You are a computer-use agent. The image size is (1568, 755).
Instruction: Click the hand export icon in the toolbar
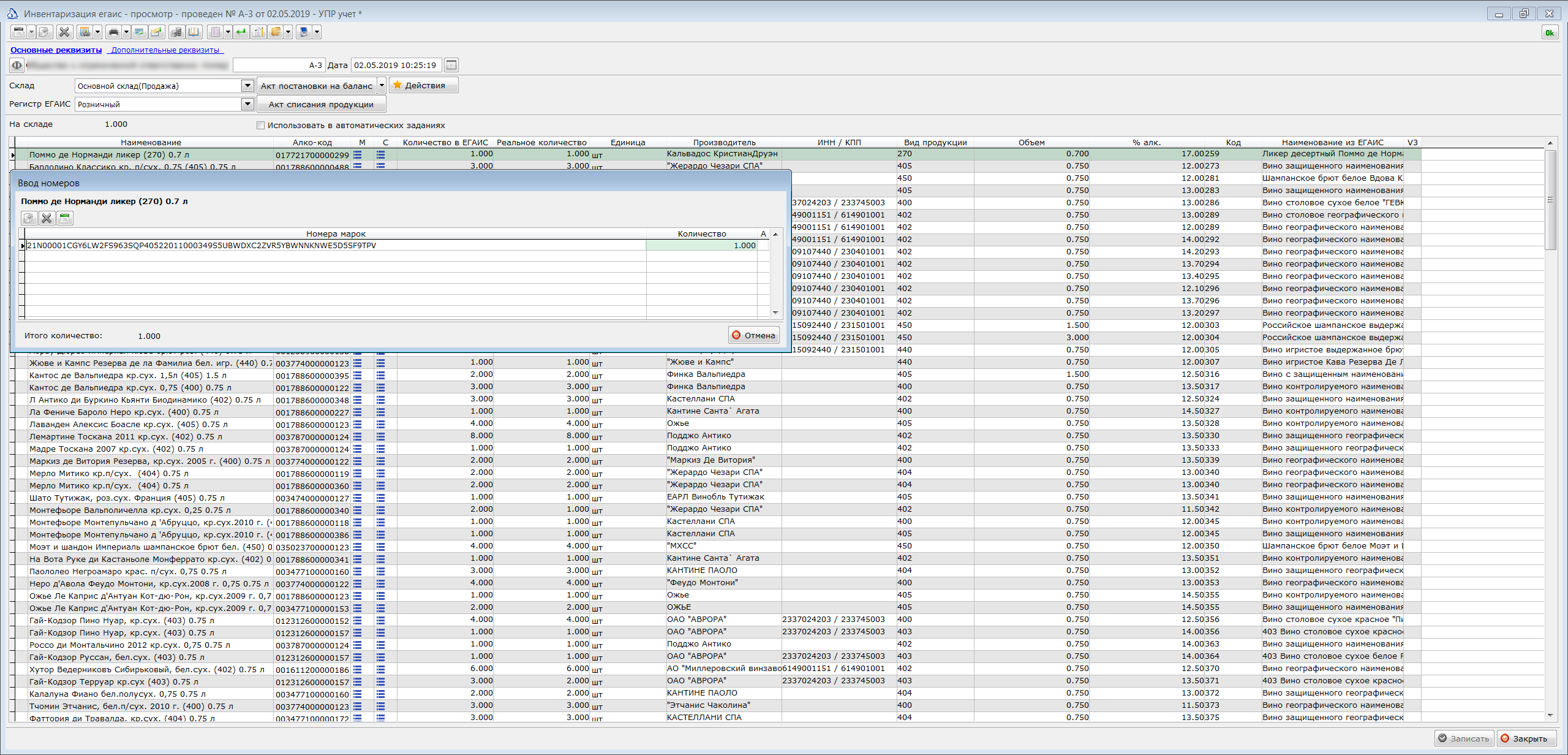pos(157,32)
